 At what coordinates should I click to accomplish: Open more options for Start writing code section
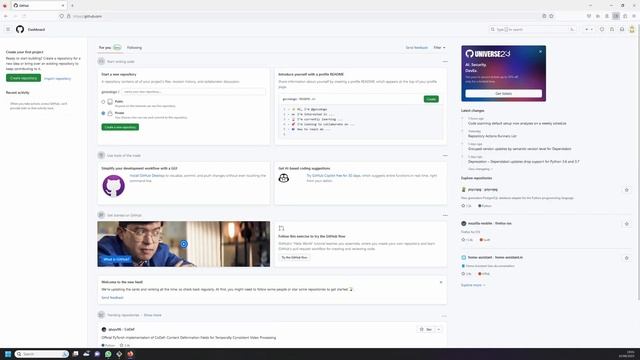pyautogui.click(x=445, y=62)
